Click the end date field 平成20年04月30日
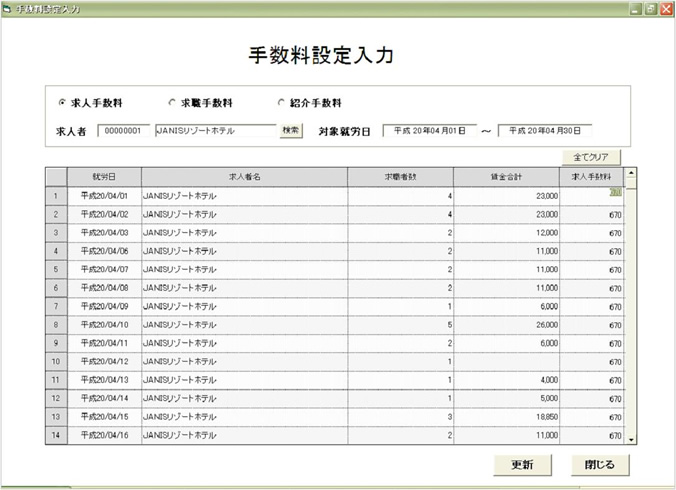676x490 pixels. (545, 131)
